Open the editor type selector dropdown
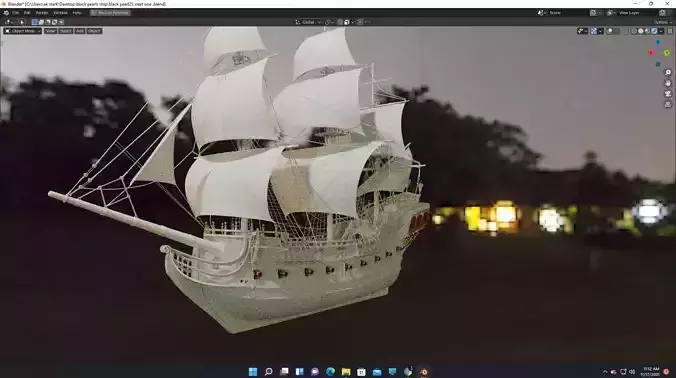 tap(8, 22)
